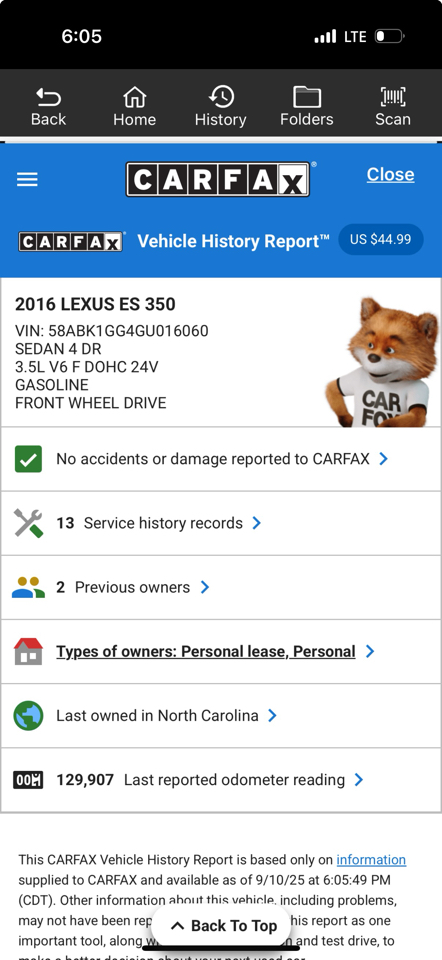Screen dimensions: 442x960
Task: Open the Folders icon
Action: coord(307,97)
